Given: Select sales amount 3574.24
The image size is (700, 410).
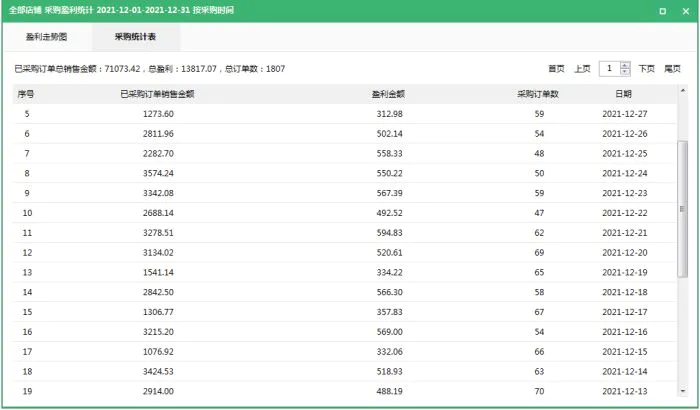Looking at the screenshot, I should pos(158,173).
